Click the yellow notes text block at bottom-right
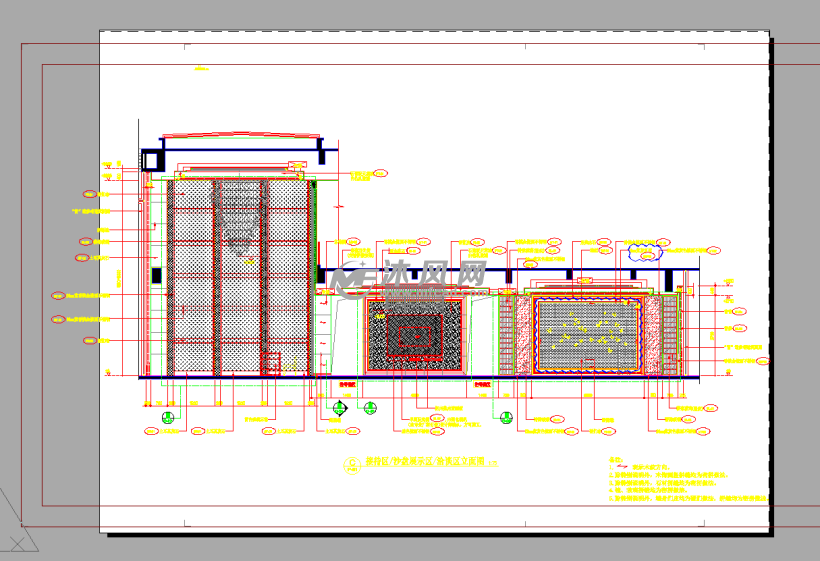Viewport: 820px width, 561px height. [x=685, y=482]
